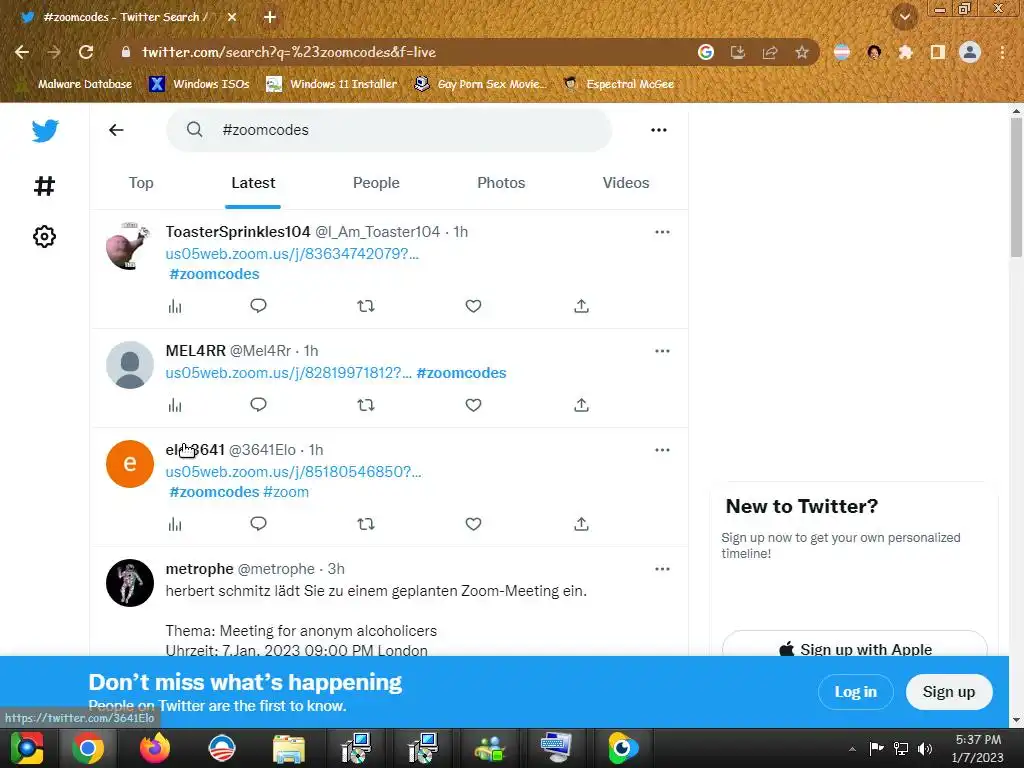Click the Log in button
Screen dimensions: 1024x768
[x=856, y=692]
